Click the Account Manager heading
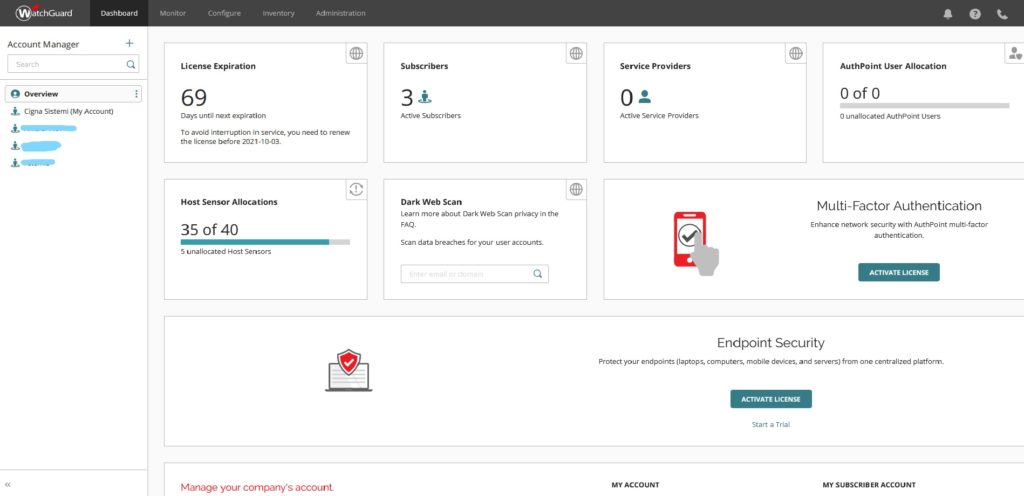1024x496 pixels. pyautogui.click(x=43, y=44)
